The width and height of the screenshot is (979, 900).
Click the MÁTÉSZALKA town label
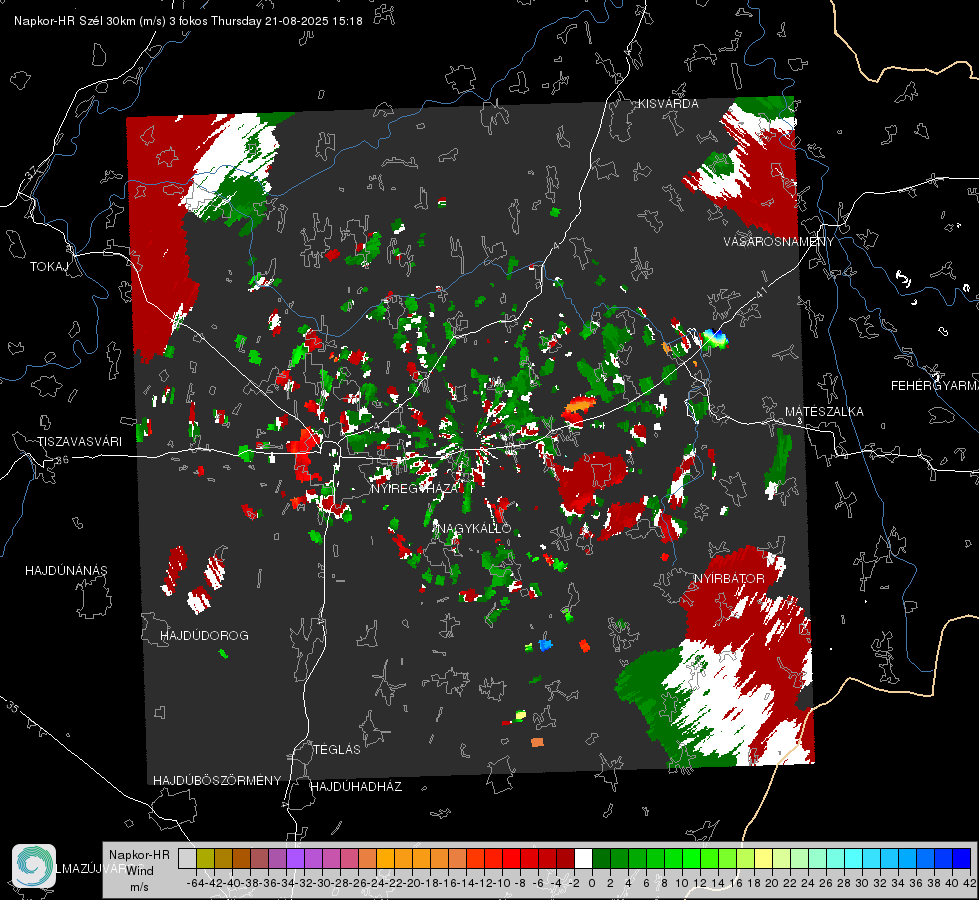(824, 411)
